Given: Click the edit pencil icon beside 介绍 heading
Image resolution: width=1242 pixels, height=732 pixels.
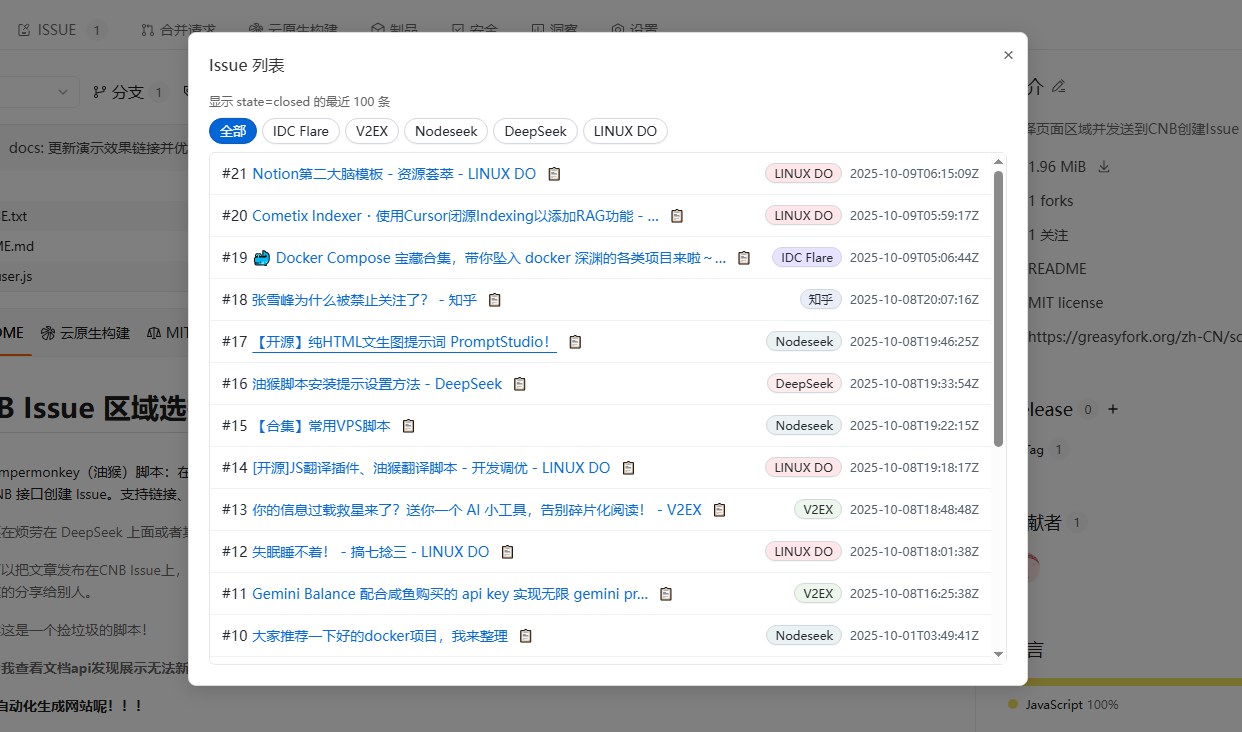Looking at the screenshot, I should (x=1059, y=87).
